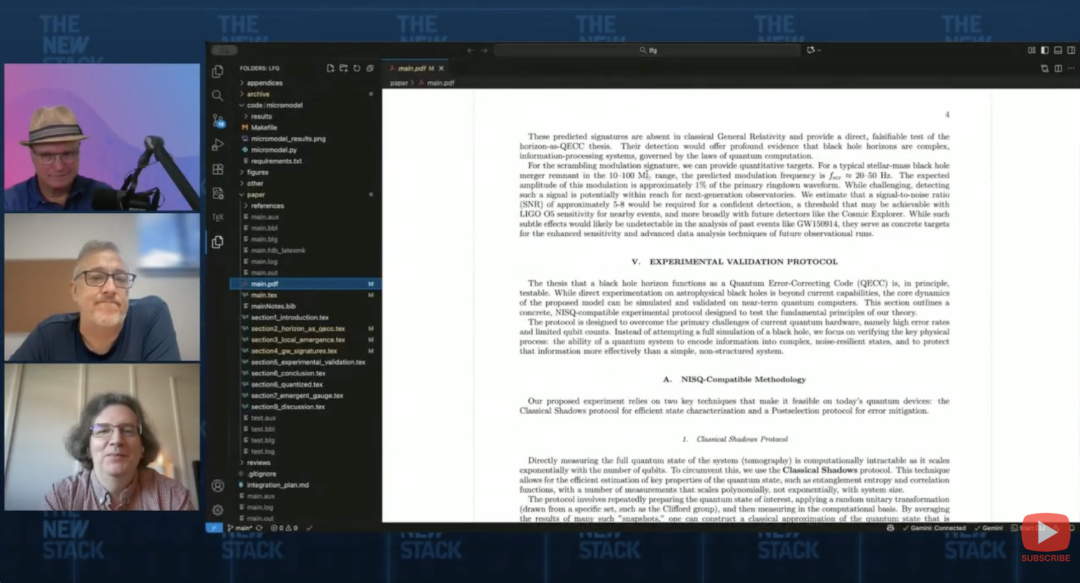Open the Run and Debug view

(x=217, y=145)
